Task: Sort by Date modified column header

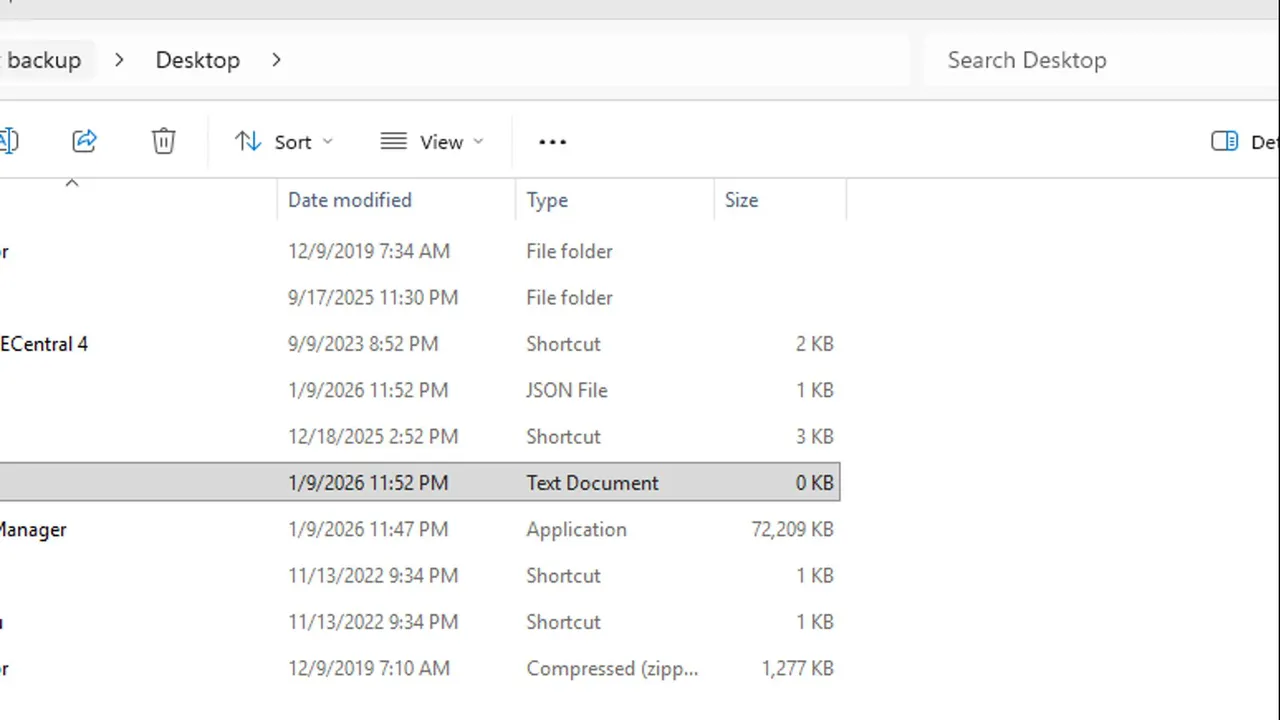Action: coord(350,200)
